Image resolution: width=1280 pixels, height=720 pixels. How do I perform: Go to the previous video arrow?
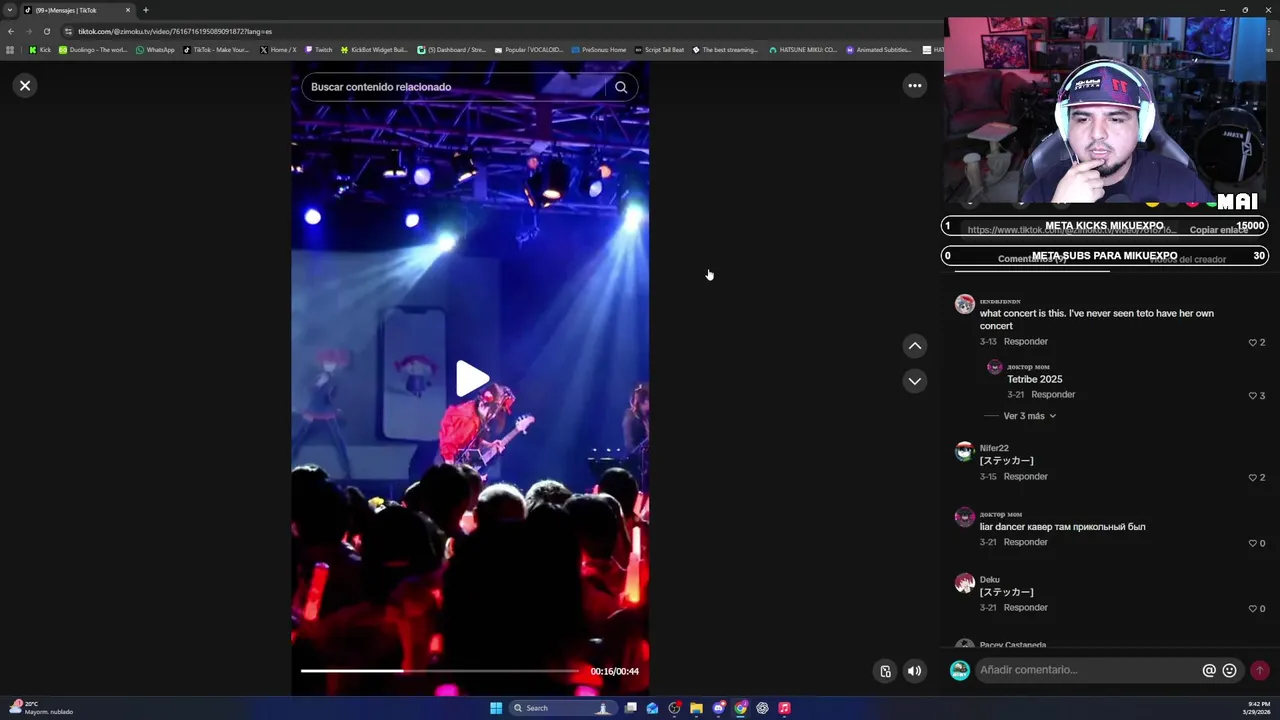point(914,346)
